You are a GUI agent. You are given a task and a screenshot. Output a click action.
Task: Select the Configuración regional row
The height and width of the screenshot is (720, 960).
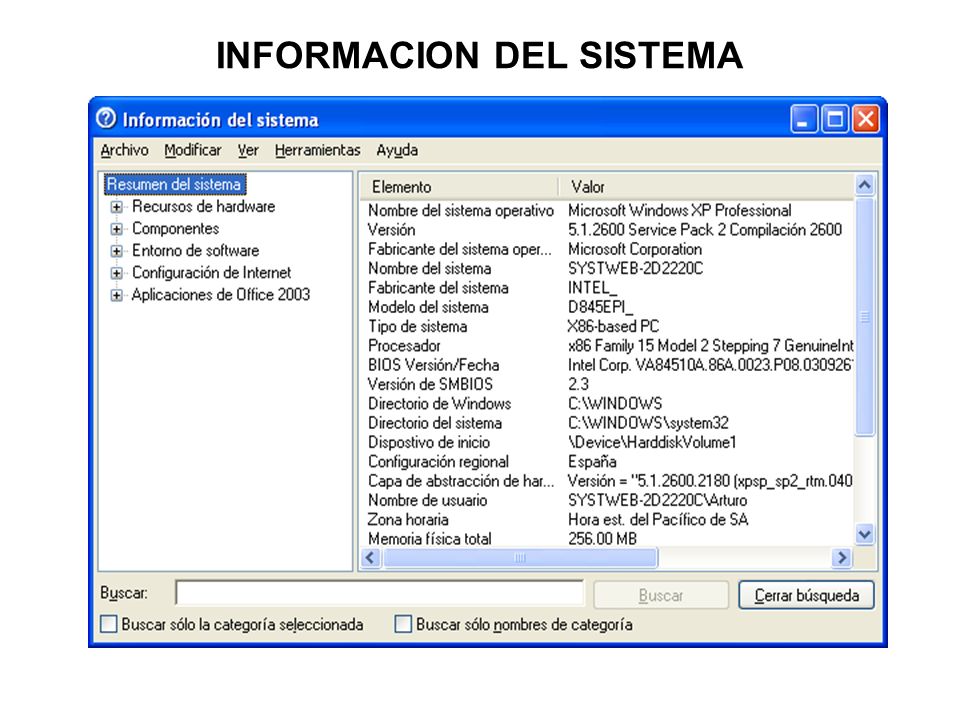click(607, 462)
